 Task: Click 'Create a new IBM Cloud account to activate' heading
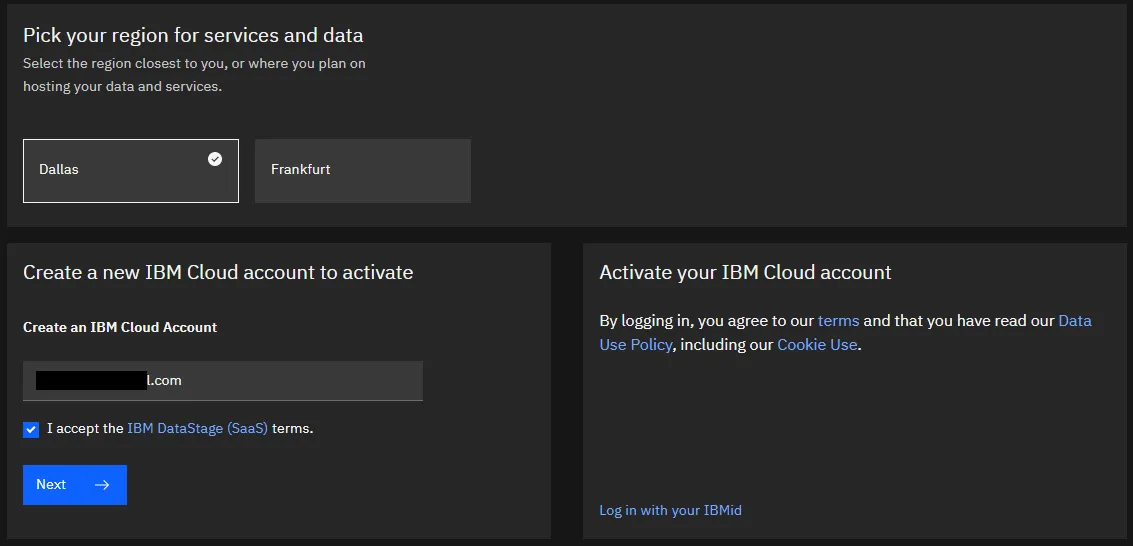click(x=218, y=272)
